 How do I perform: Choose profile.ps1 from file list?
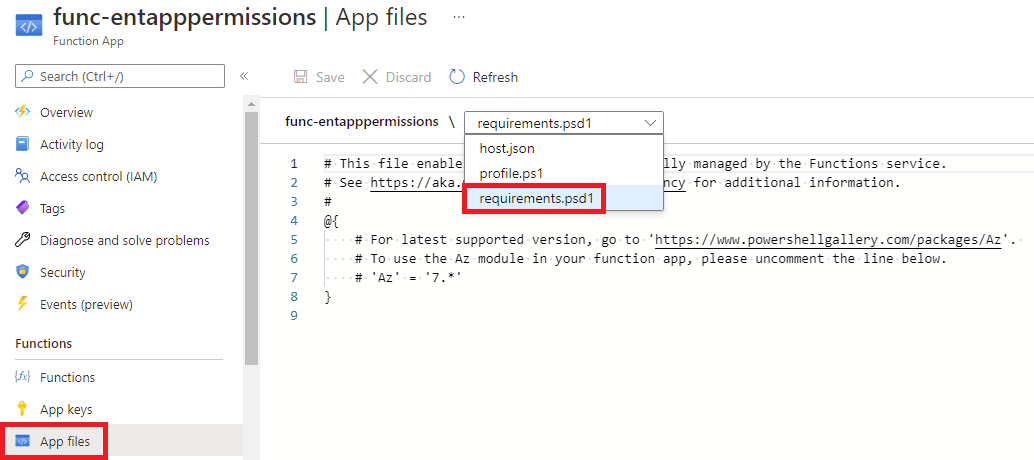coord(564,173)
